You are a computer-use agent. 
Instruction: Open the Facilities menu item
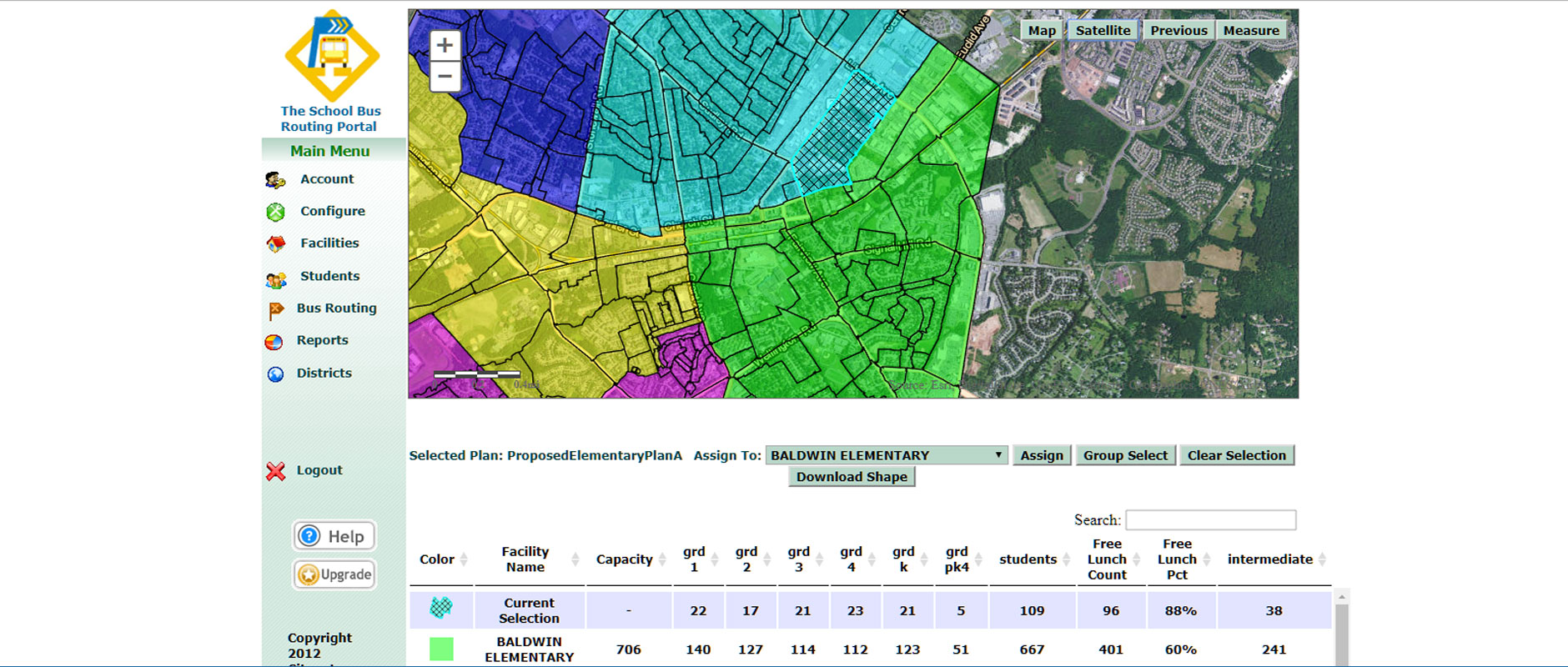[329, 243]
